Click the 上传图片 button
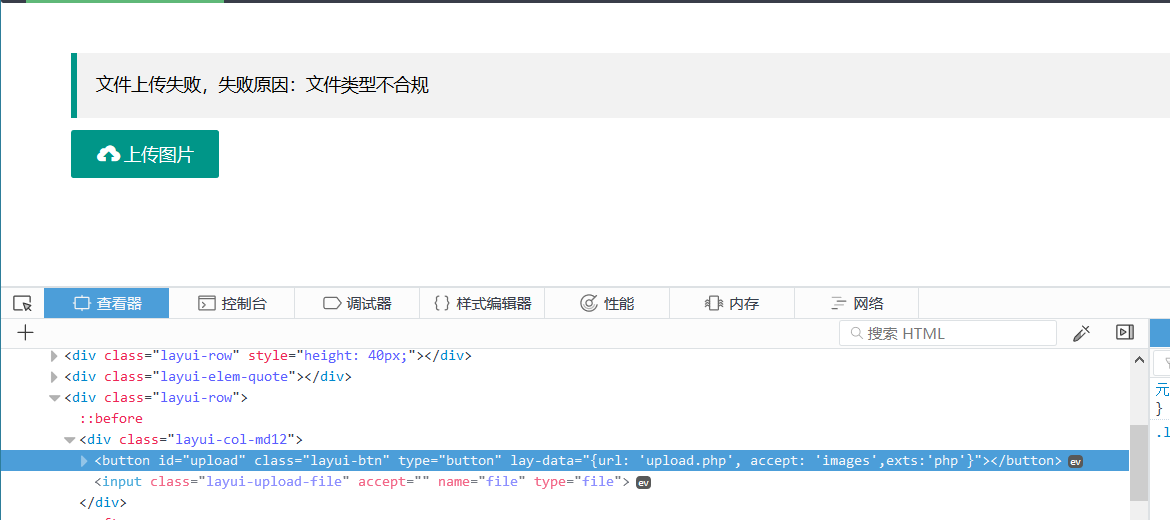This screenshot has width=1170, height=520. coord(145,154)
